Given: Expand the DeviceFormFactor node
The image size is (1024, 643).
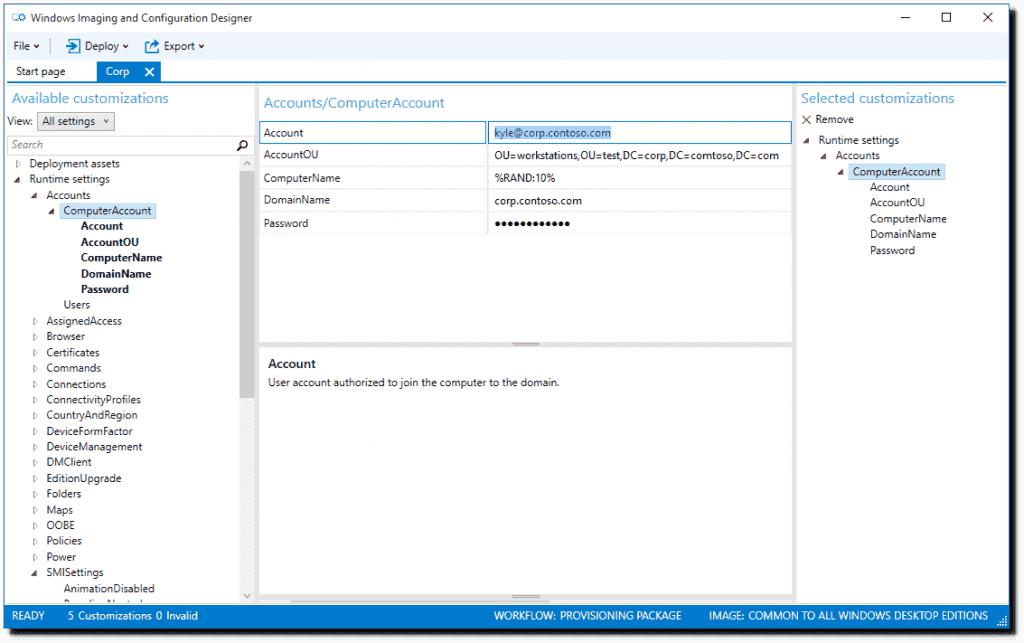Looking at the screenshot, I should click(x=35, y=431).
